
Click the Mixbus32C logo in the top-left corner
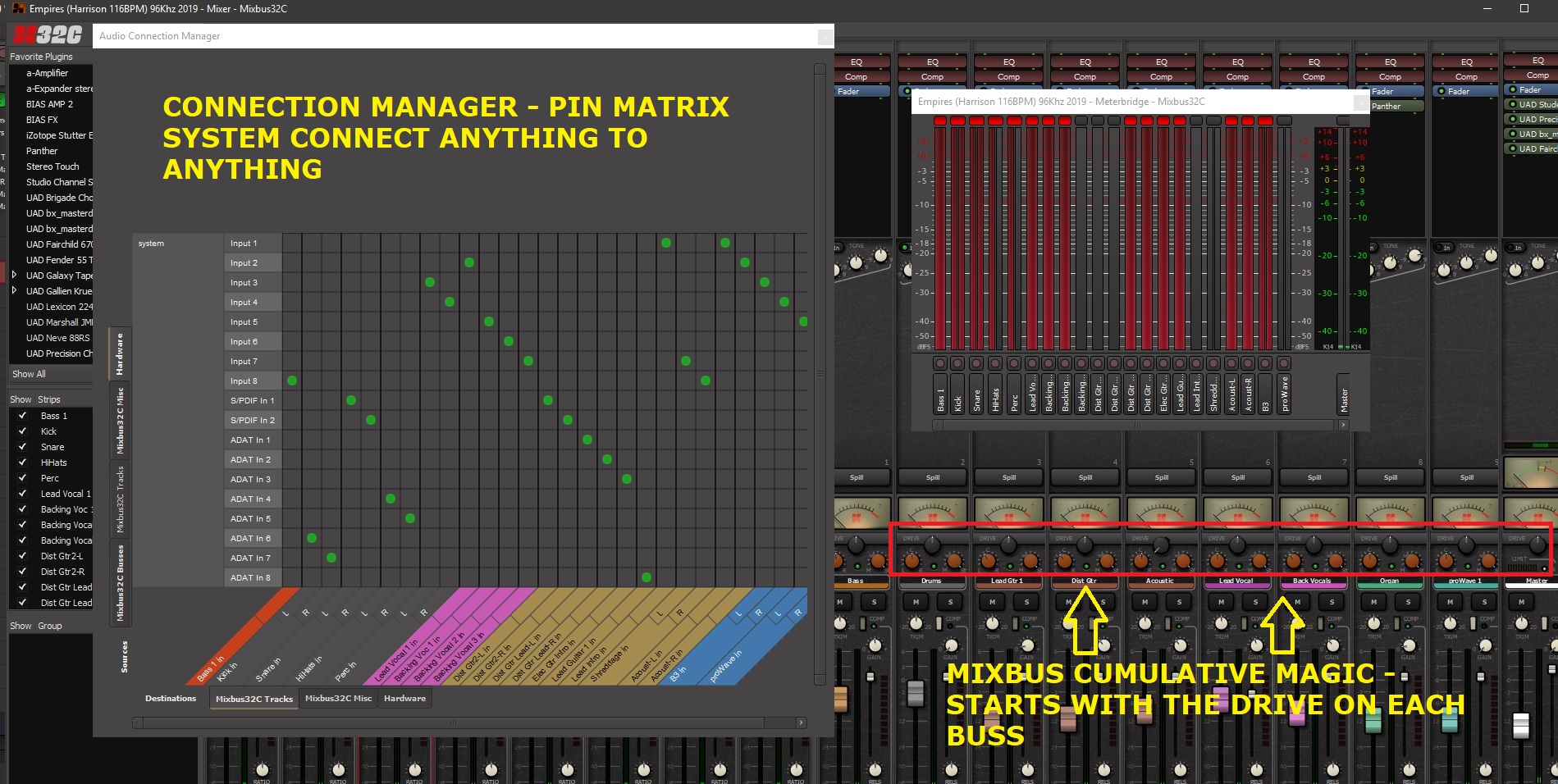point(49,34)
